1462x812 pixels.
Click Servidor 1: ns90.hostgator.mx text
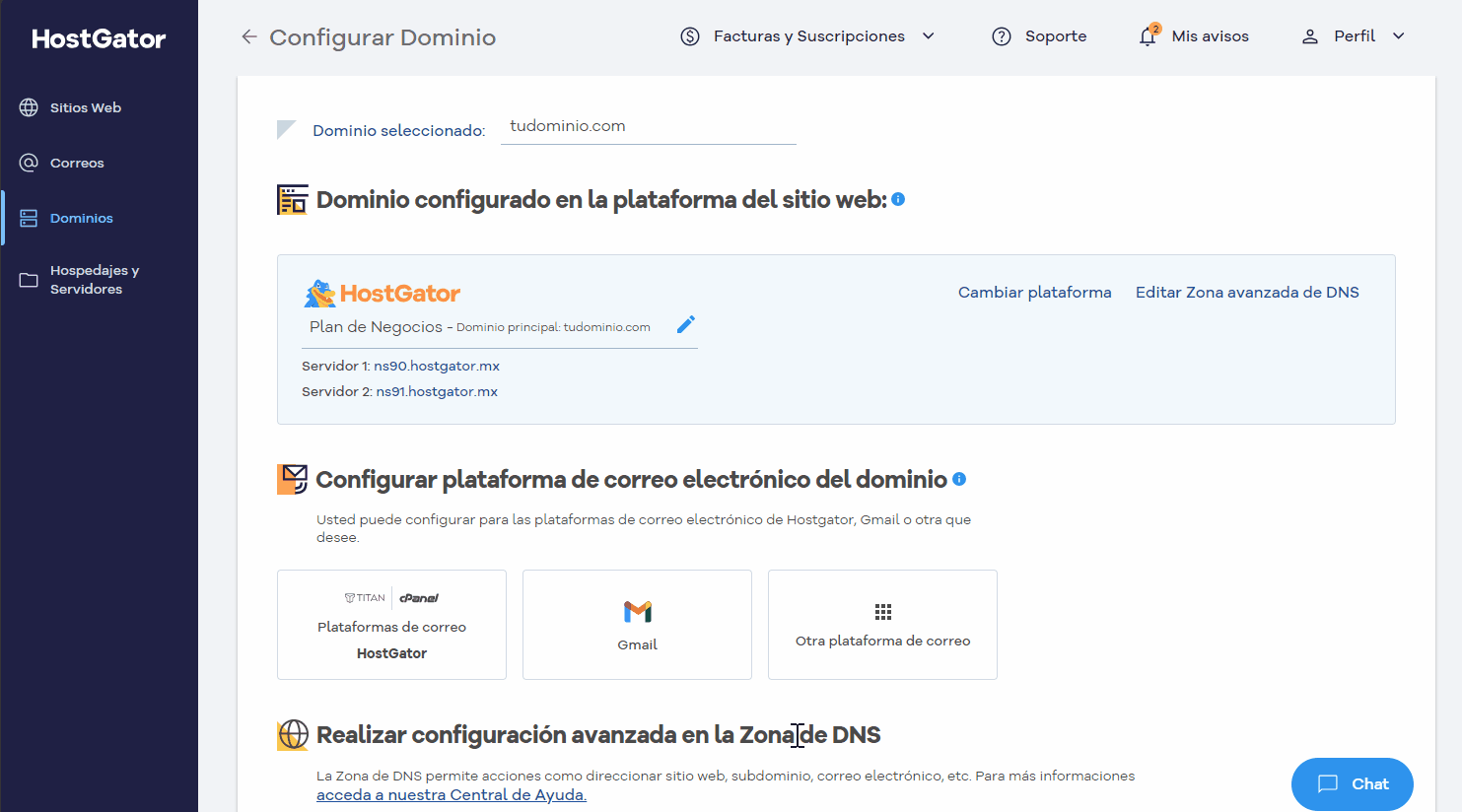(400, 366)
